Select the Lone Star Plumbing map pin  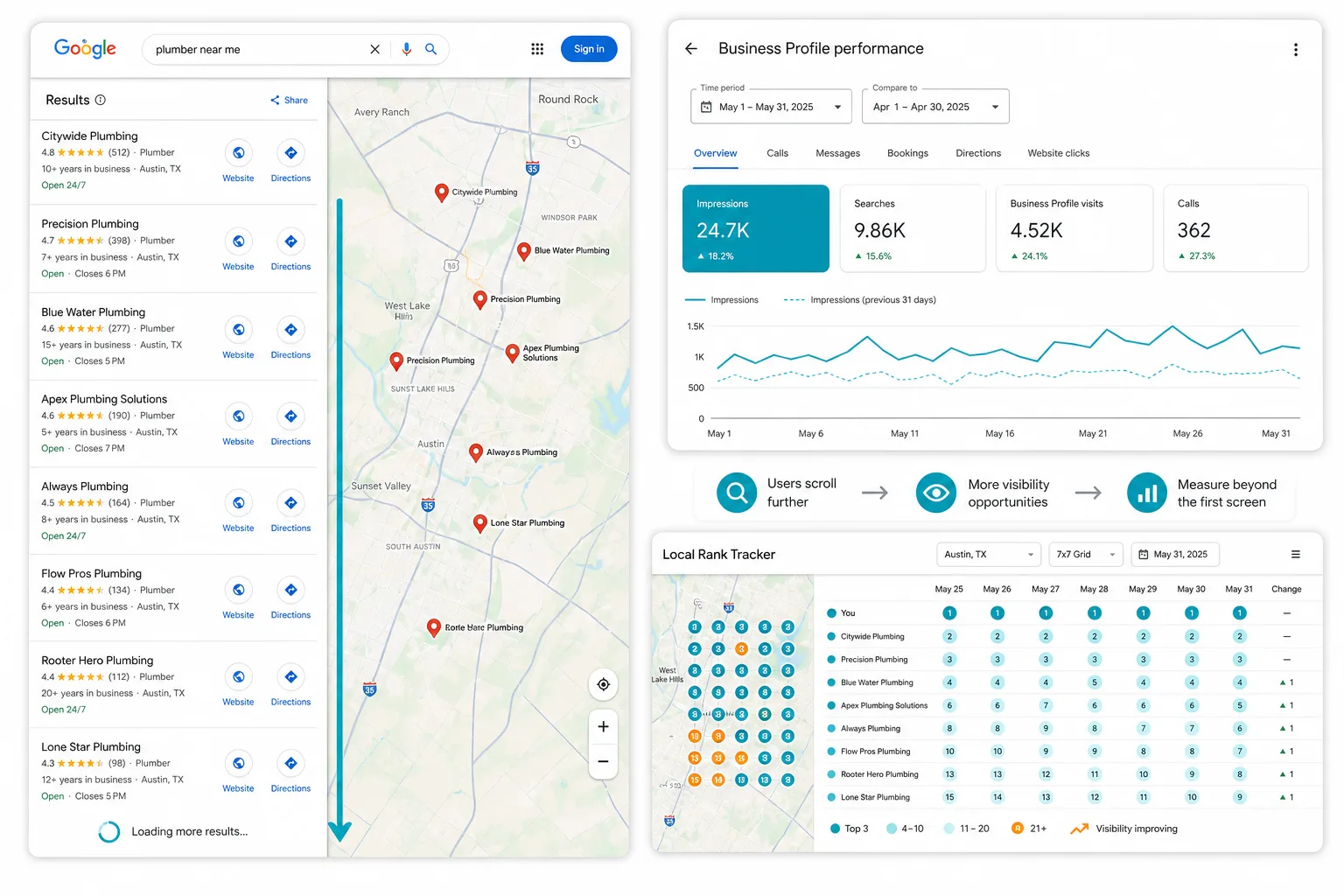[x=479, y=524]
